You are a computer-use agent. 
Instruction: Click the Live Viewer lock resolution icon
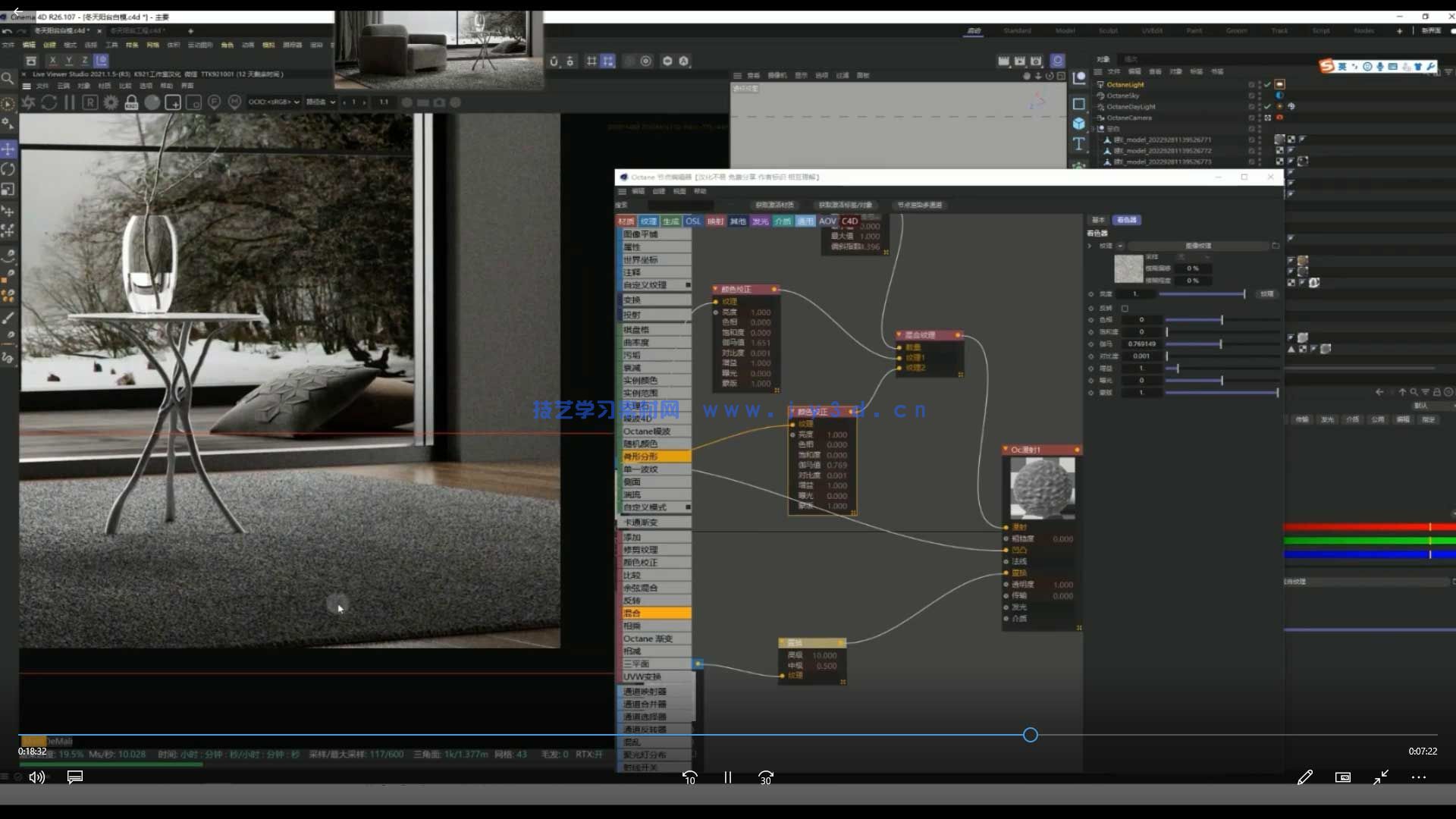tap(131, 102)
